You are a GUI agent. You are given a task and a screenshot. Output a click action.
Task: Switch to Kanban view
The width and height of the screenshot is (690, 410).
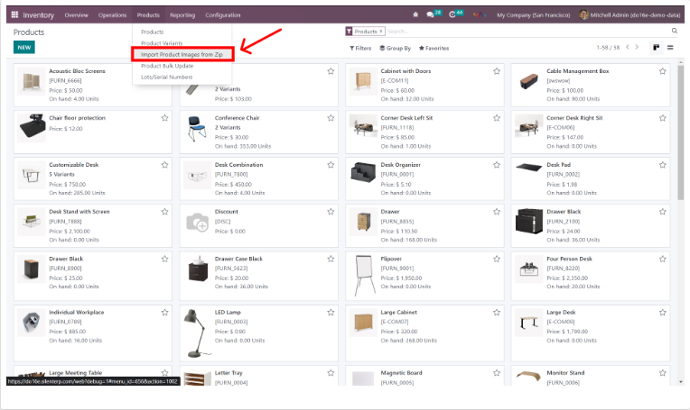(656, 48)
